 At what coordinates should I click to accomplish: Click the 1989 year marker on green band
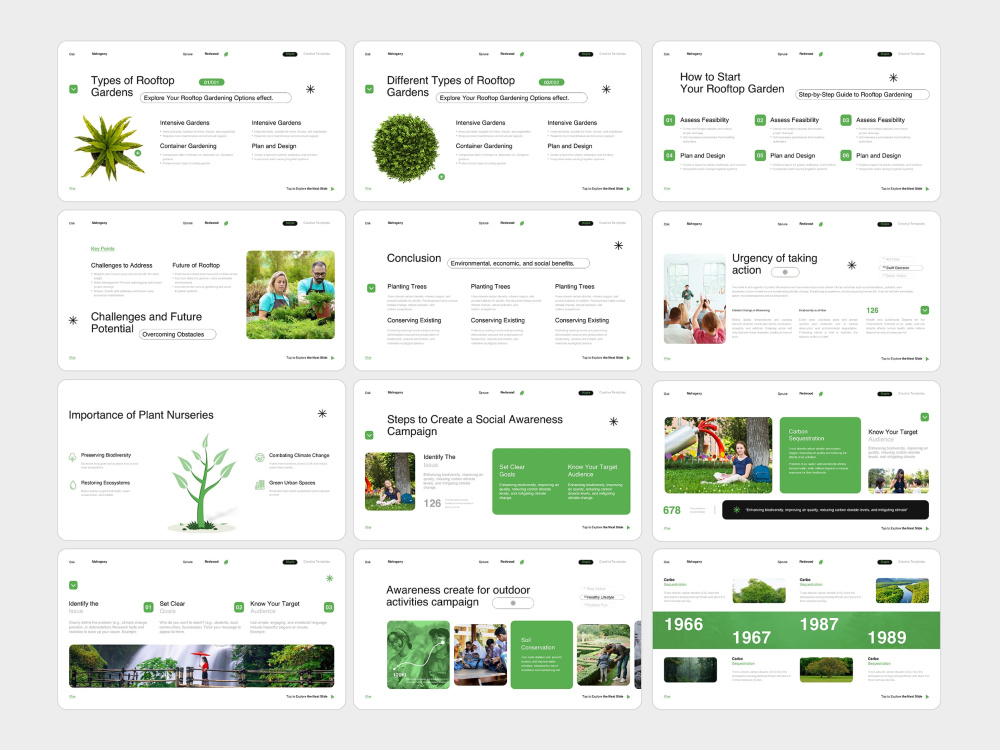886,637
